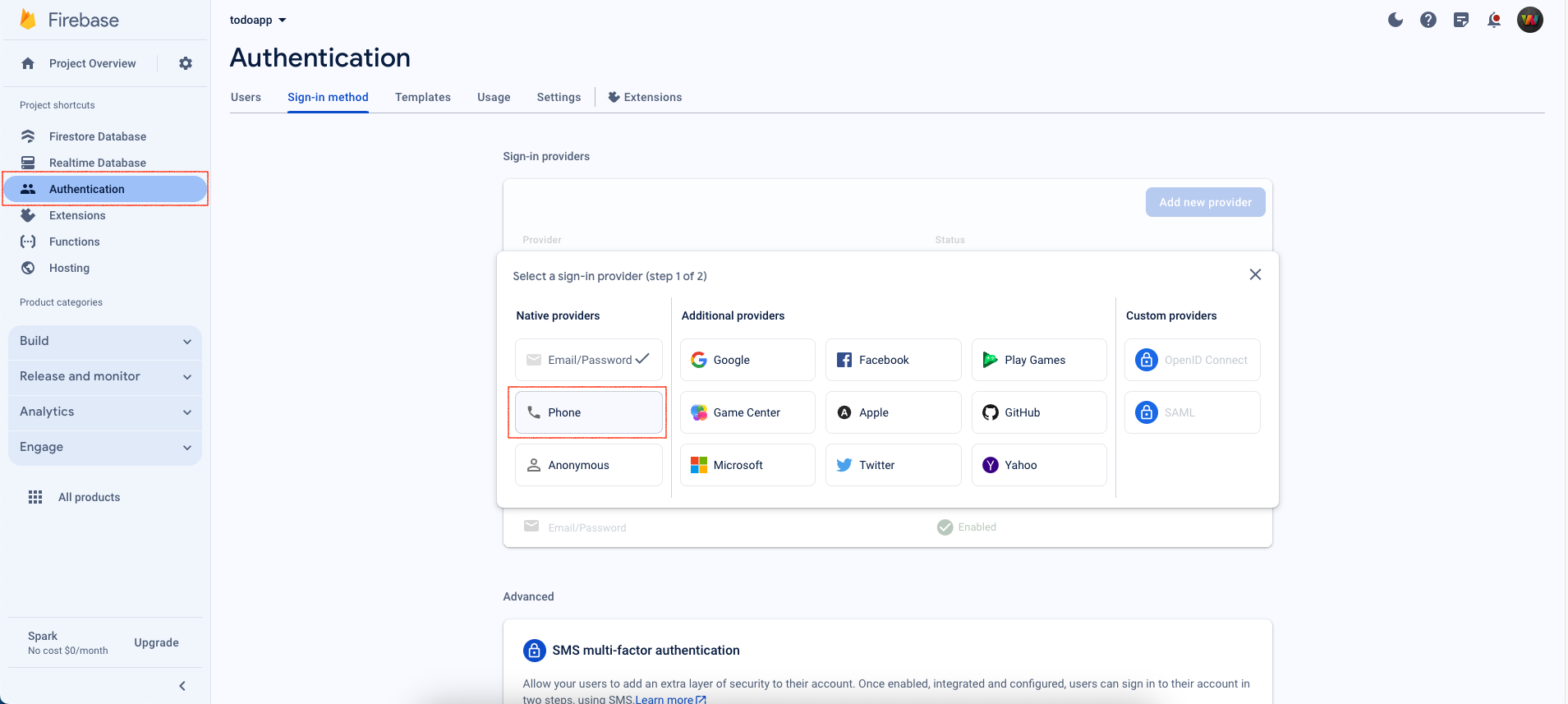1568x704 pixels.
Task: Click the Upgrade plan button
Action: coord(156,642)
